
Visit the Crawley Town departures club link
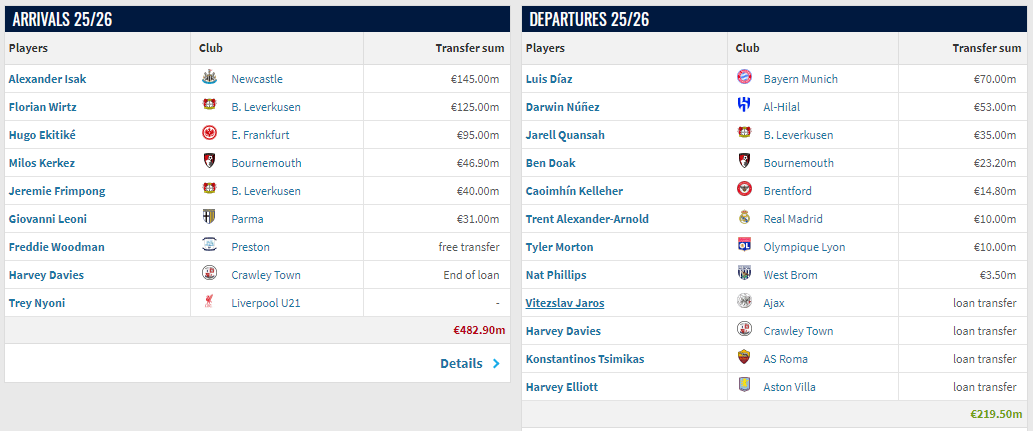coord(798,331)
